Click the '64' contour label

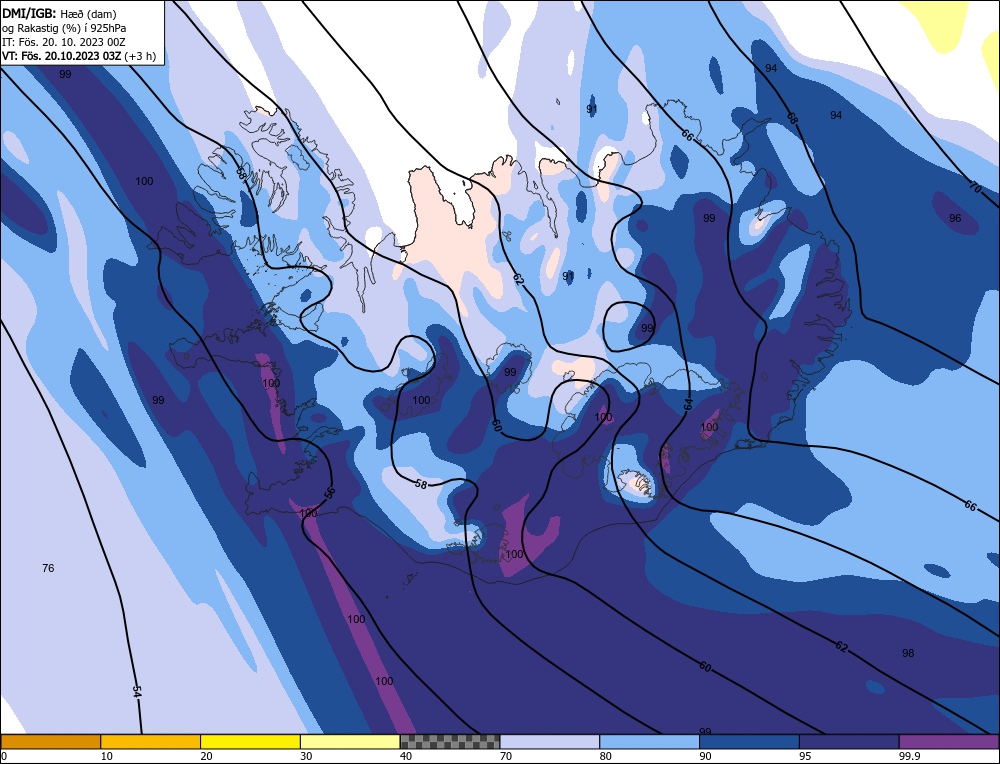click(x=688, y=404)
